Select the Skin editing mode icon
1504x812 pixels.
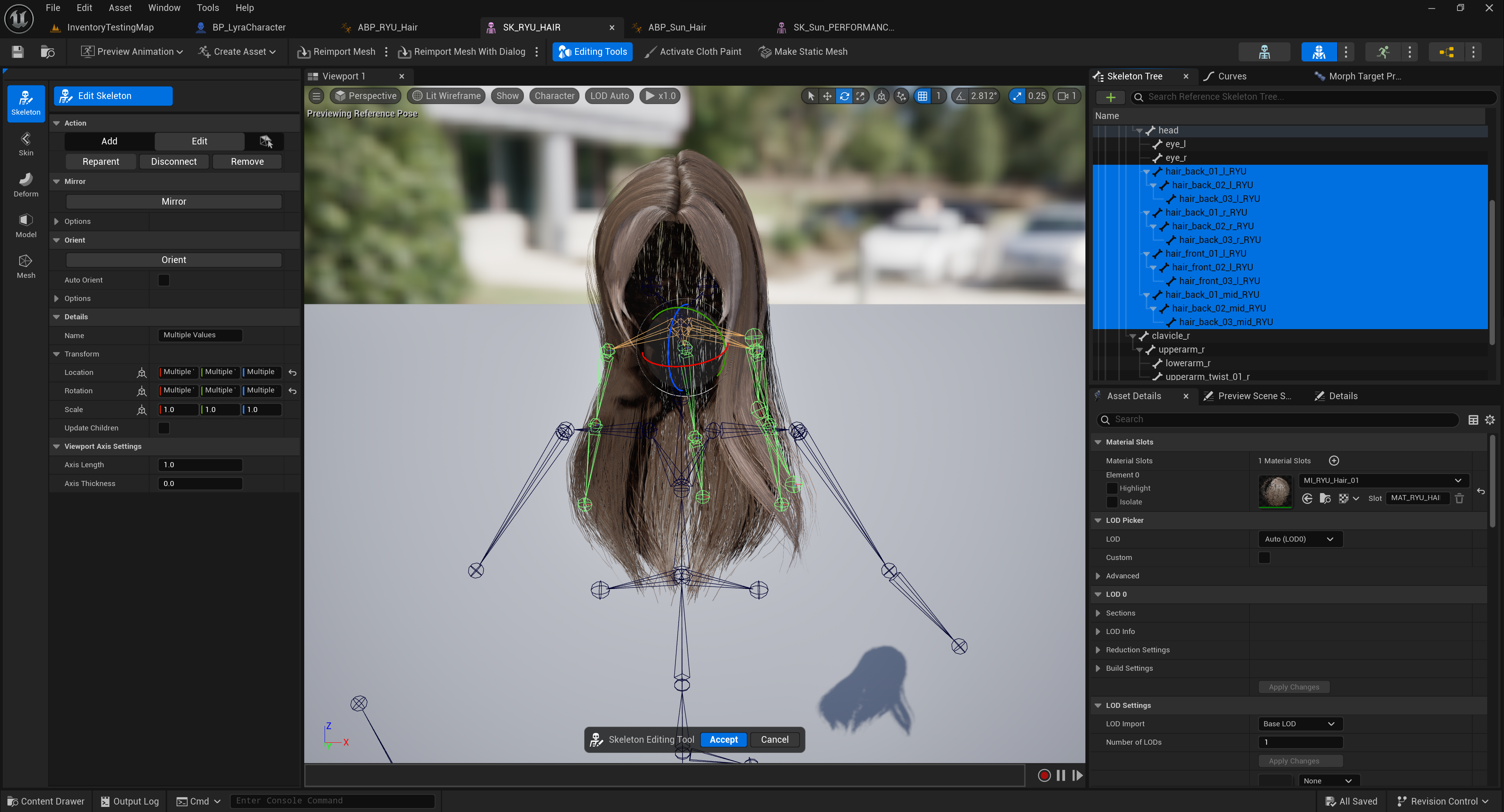pos(26,144)
